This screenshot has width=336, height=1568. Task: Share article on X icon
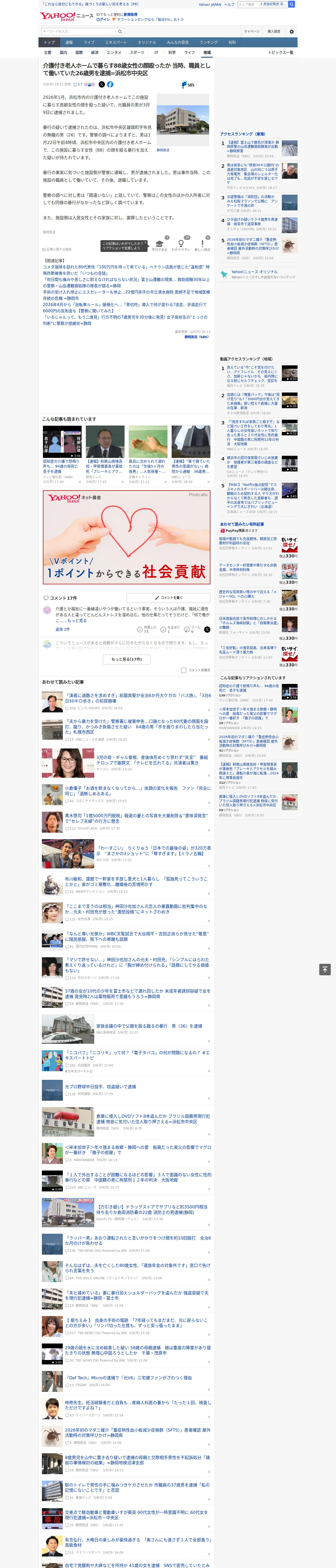tap(102, 85)
